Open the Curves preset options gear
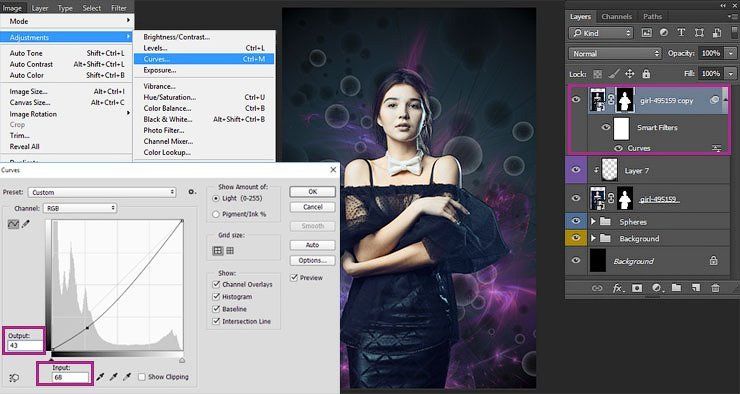Image resolution: width=740 pixels, height=394 pixels. point(192,192)
